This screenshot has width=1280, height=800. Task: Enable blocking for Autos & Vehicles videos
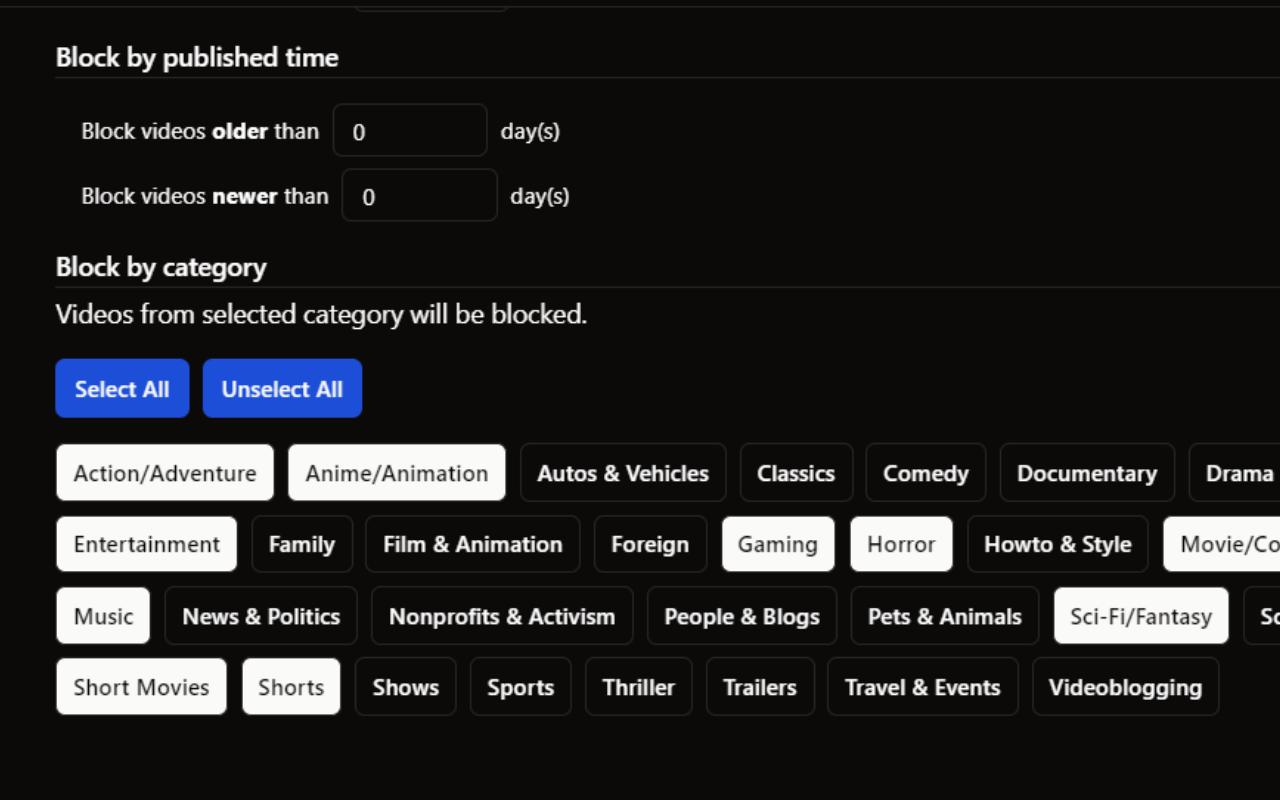(x=622, y=472)
